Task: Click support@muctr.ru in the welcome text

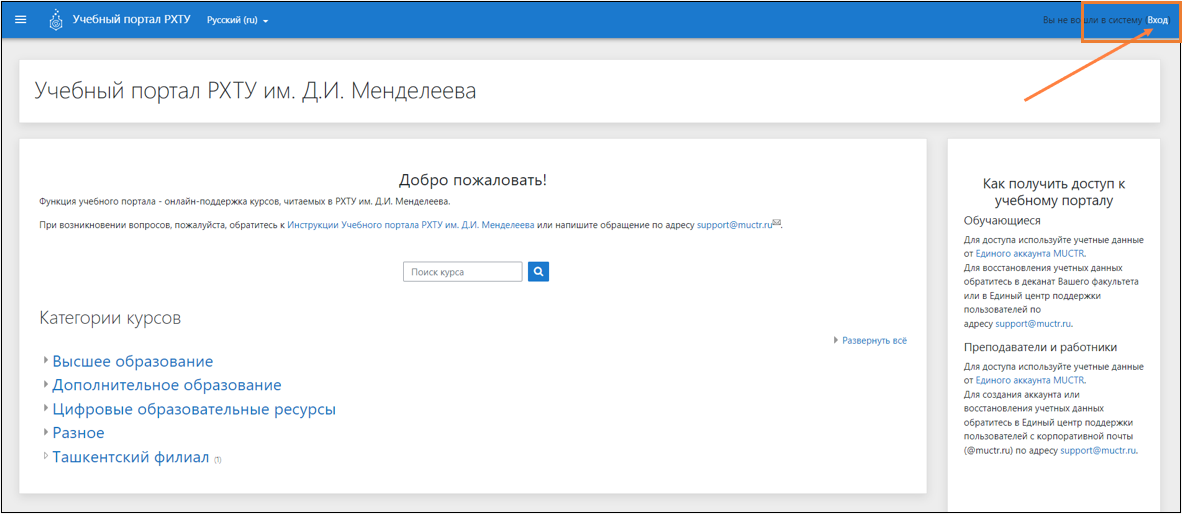Action: point(733,225)
